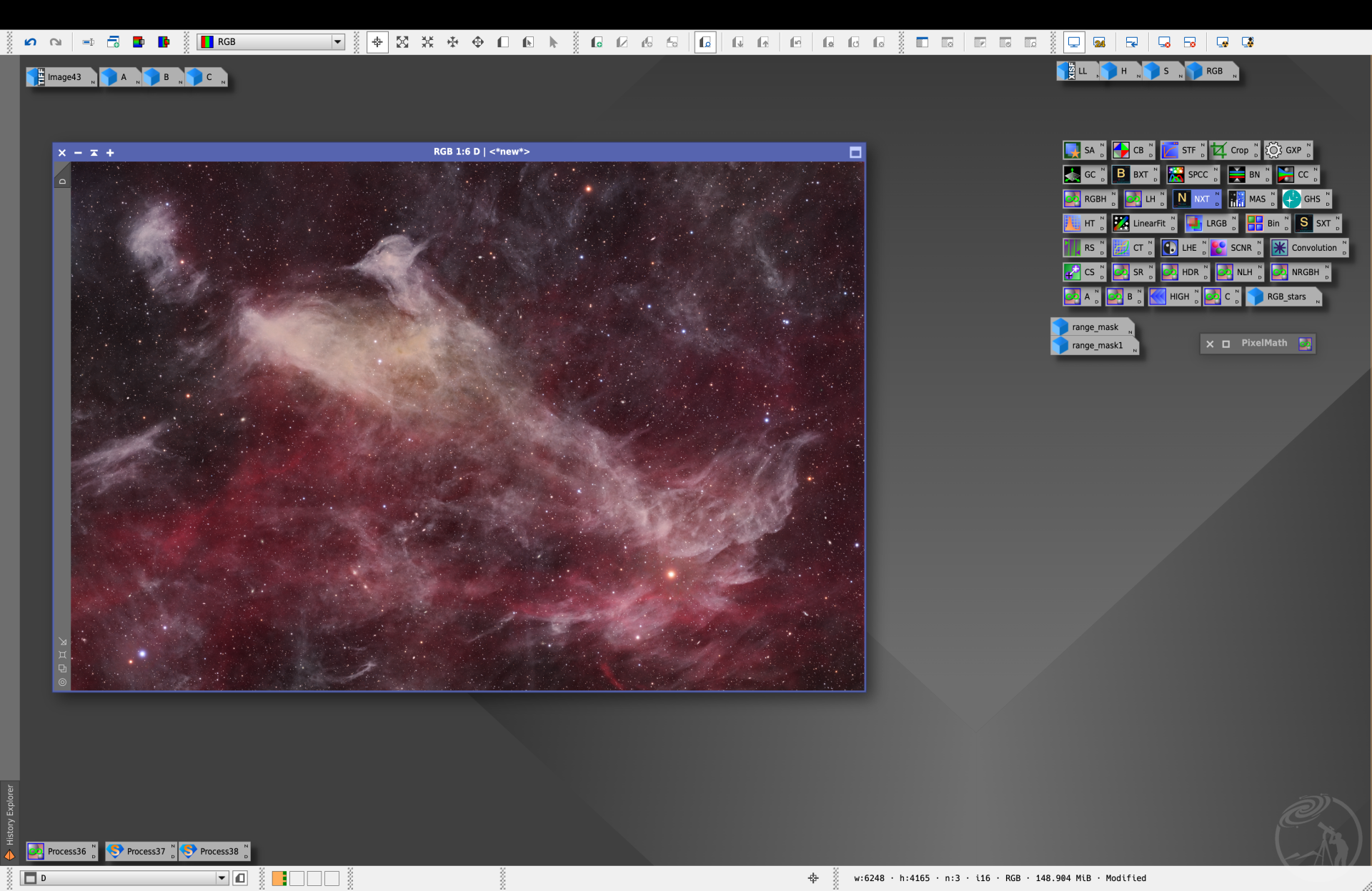Viewport: 1372px width, 891px height.
Task: Open the Process36 icon
Action: [x=62, y=851]
